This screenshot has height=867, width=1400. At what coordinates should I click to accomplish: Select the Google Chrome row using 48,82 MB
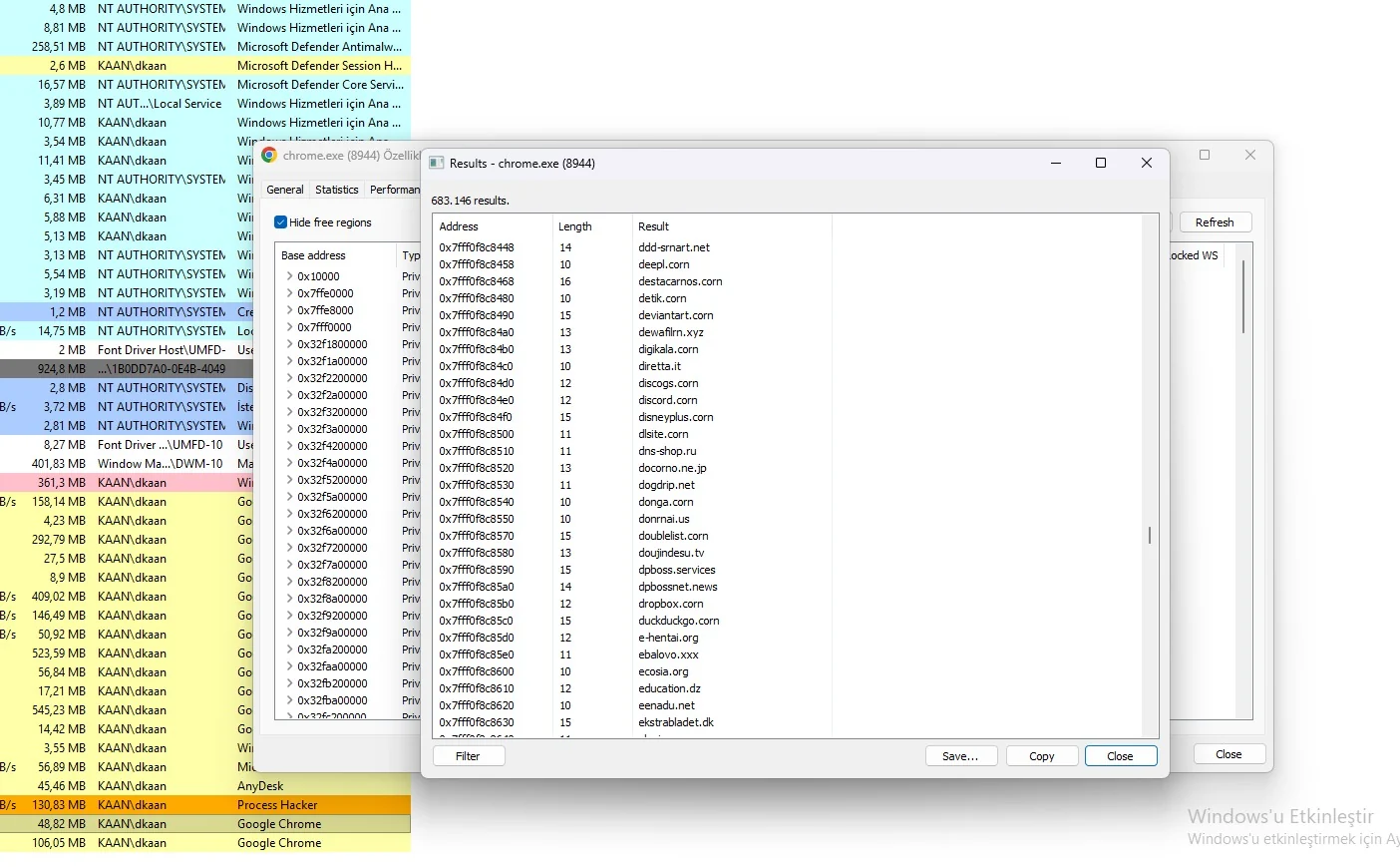click(x=205, y=824)
